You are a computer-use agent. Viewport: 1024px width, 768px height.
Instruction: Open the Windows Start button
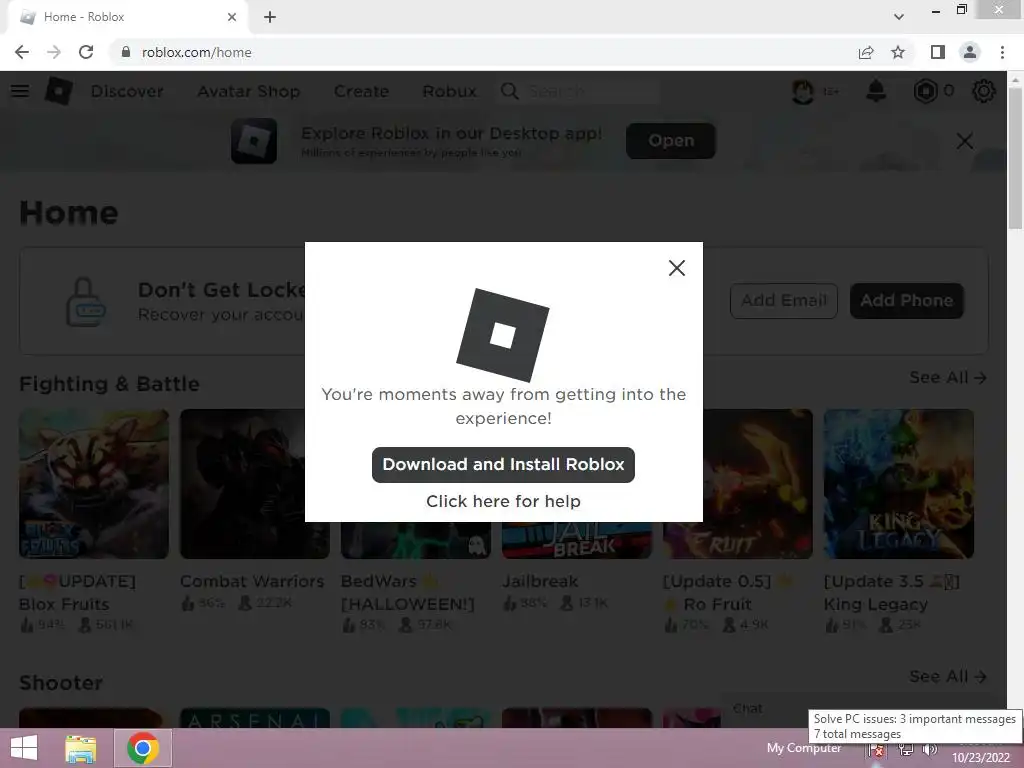[24, 748]
